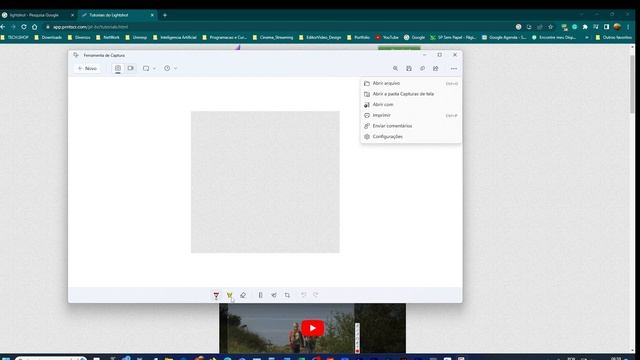Open the Outros favoritos folder
This screenshot has width=640, height=360.
point(614,38)
